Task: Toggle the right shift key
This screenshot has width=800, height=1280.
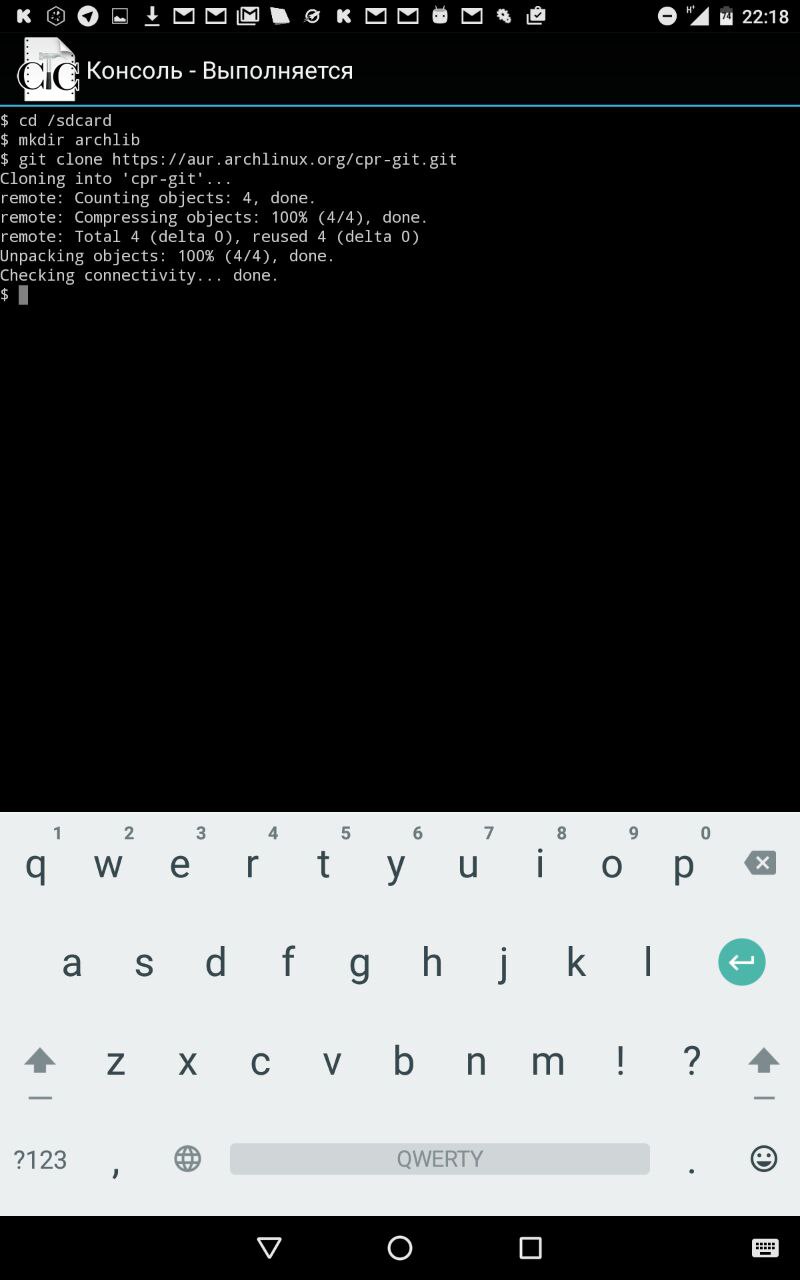Action: click(764, 1063)
